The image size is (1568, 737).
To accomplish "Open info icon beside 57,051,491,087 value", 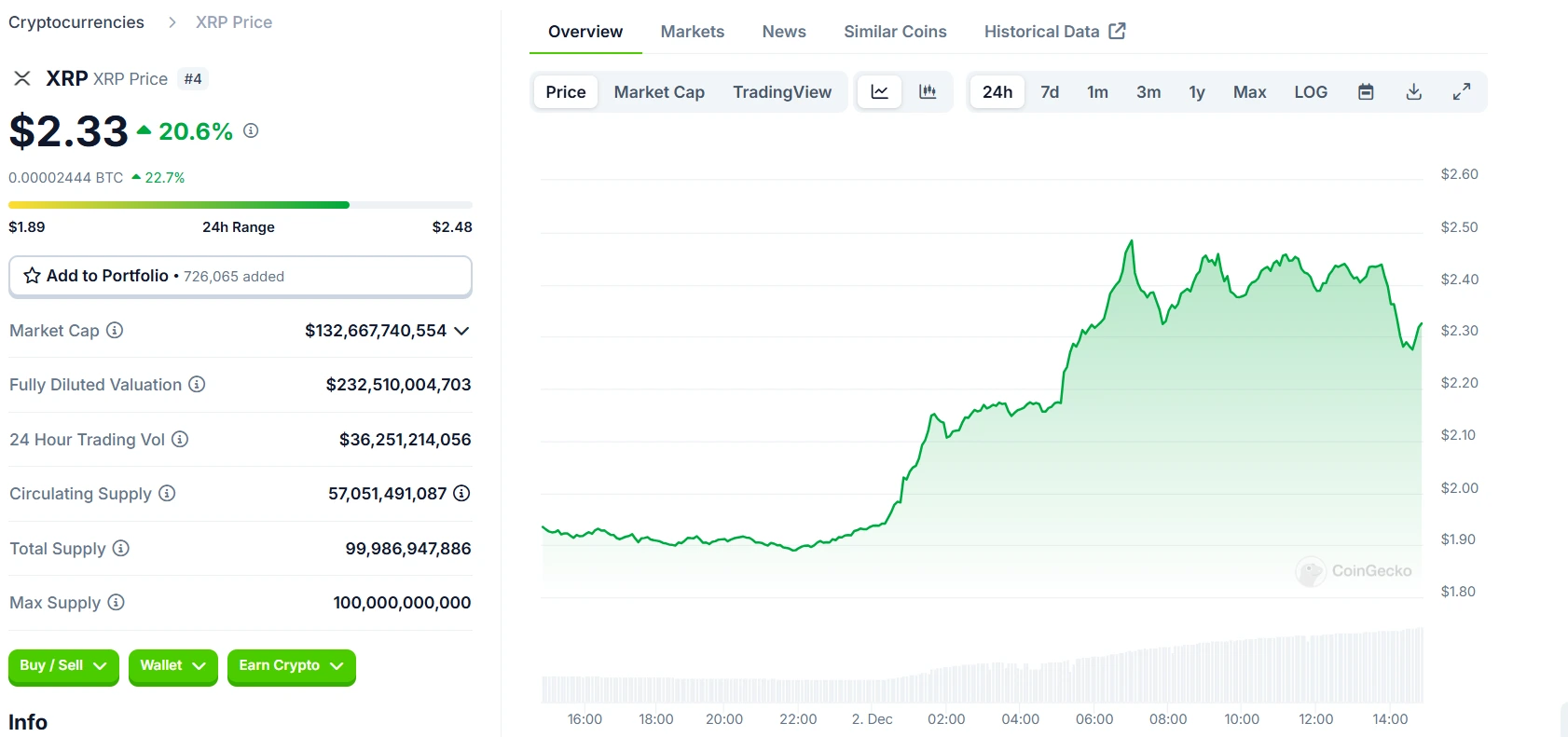I will 461,493.
